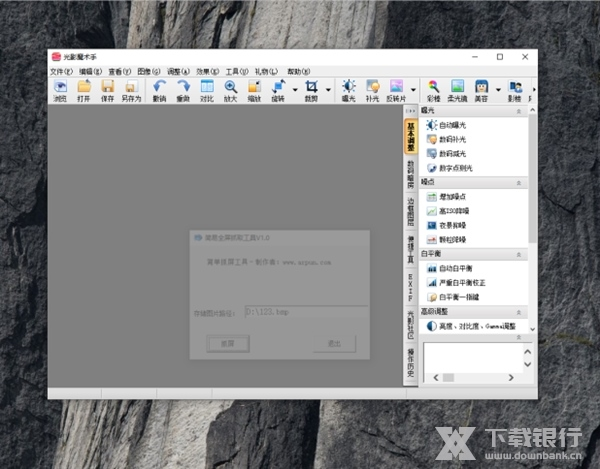Select the 裁剪 (Crop) tool icon

311,90
